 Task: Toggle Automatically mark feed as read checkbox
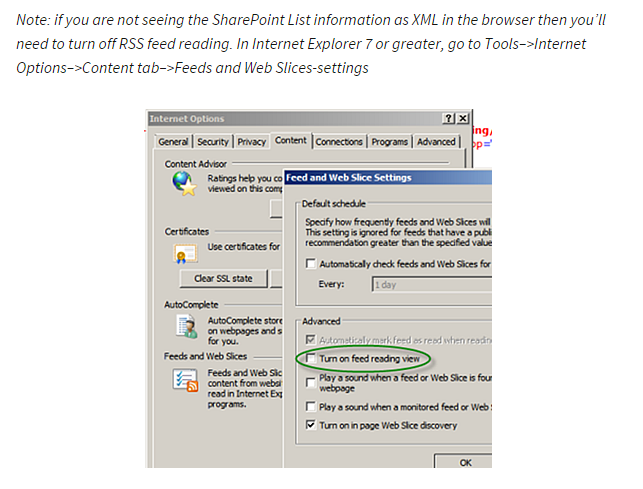point(311,340)
